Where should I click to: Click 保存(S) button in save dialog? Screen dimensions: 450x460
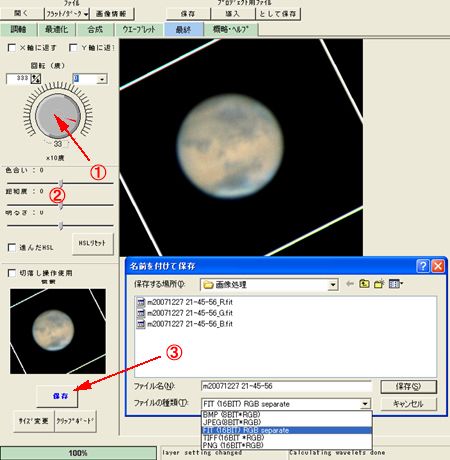408,387
